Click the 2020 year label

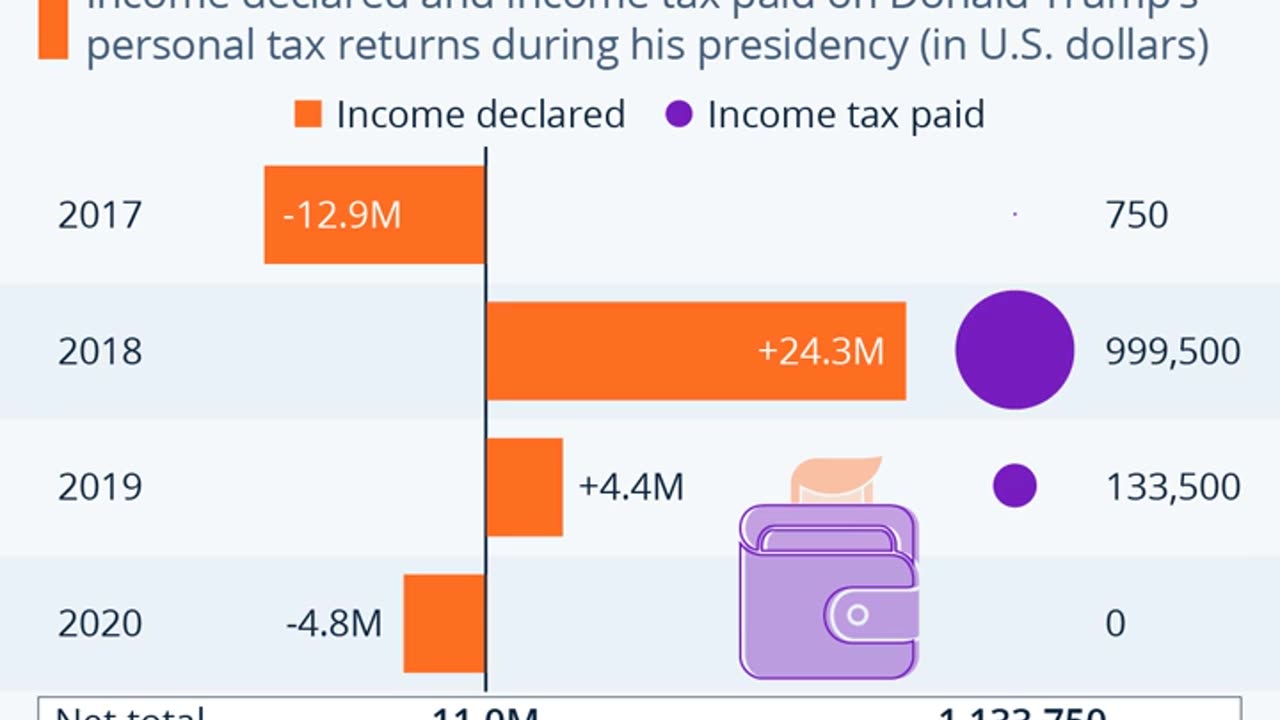(100, 623)
